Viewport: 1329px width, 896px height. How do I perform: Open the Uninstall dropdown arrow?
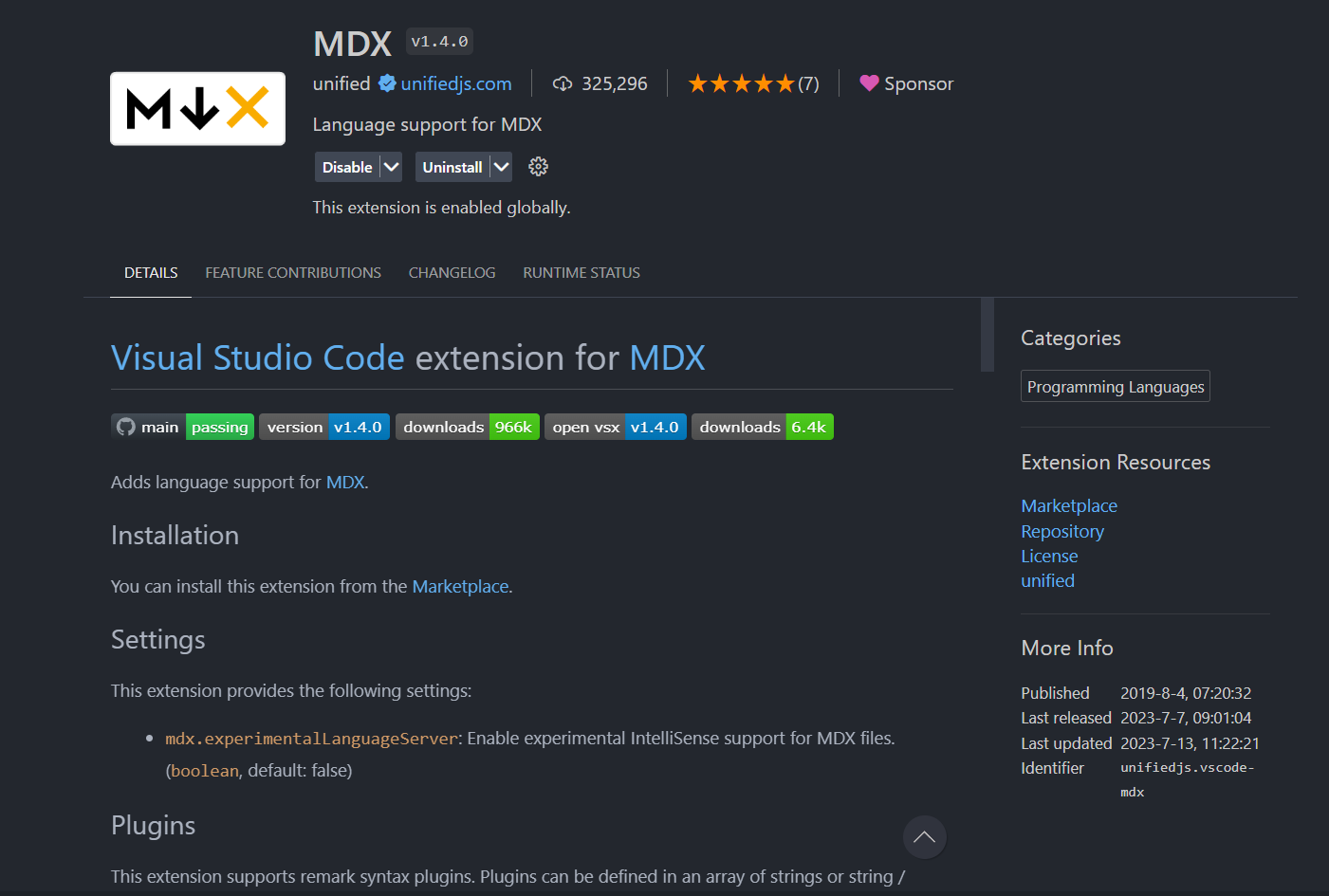(x=501, y=167)
